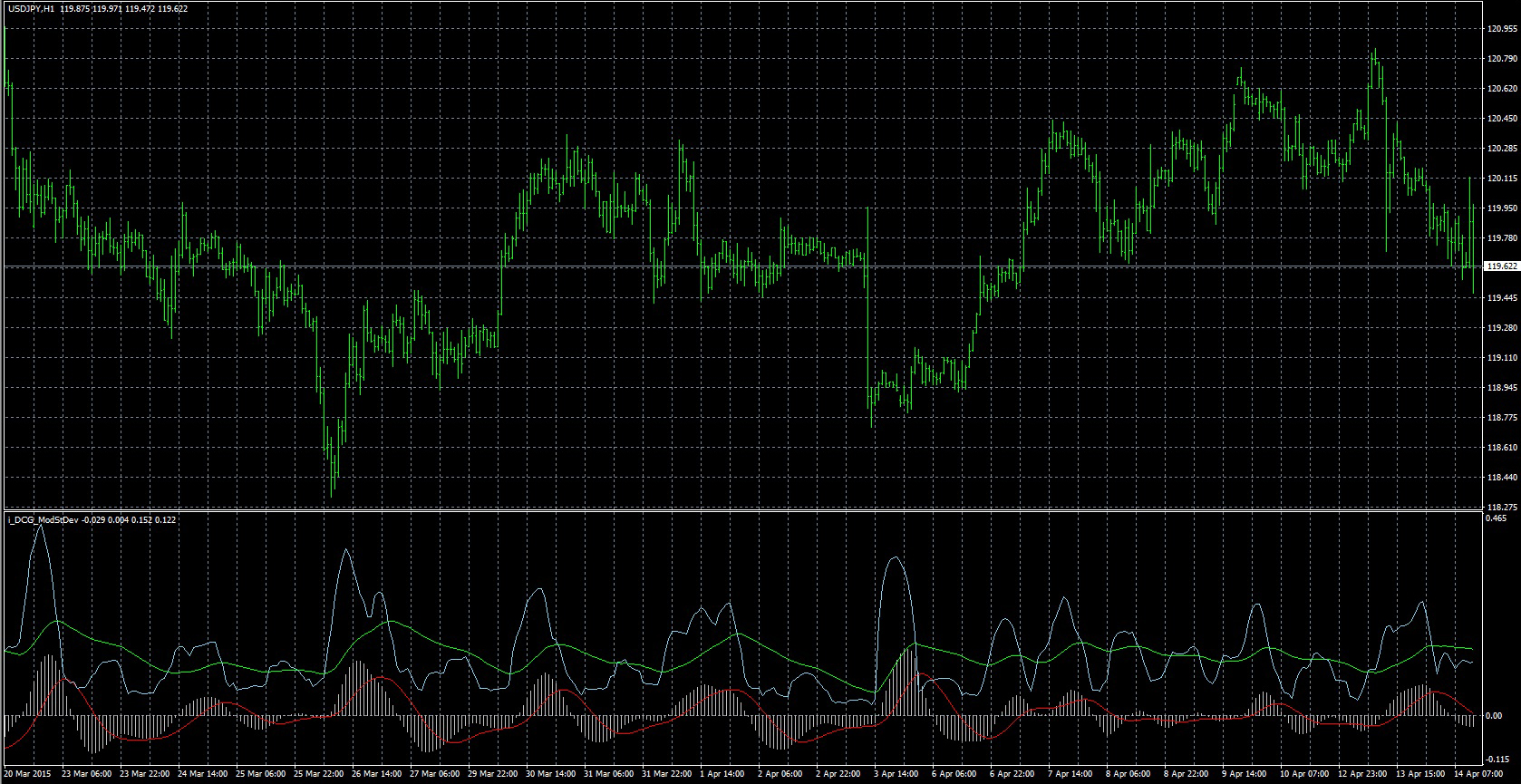The width and height of the screenshot is (1521, 784).
Task: Click price level 120.115 on the axis
Action: (x=1501, y=179)
